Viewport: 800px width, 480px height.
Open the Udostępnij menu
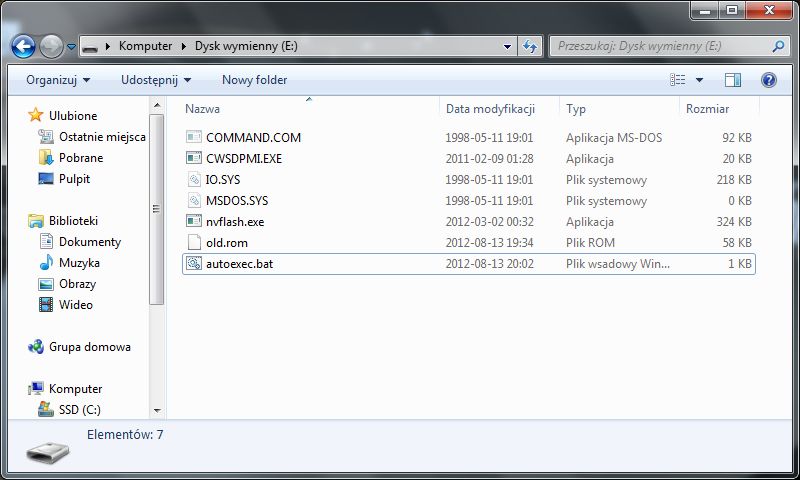(156, 80)
